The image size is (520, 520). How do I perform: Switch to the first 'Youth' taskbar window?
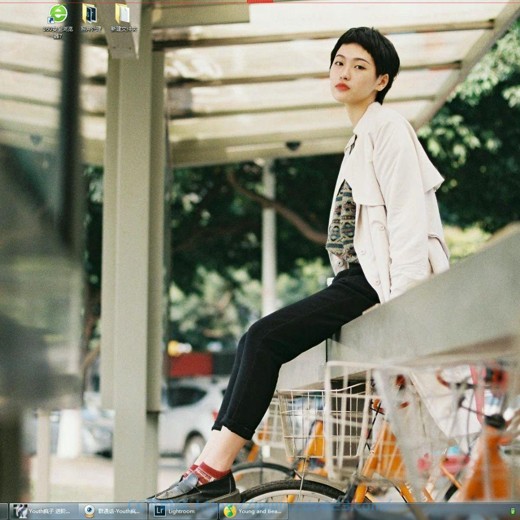point(43,511)
